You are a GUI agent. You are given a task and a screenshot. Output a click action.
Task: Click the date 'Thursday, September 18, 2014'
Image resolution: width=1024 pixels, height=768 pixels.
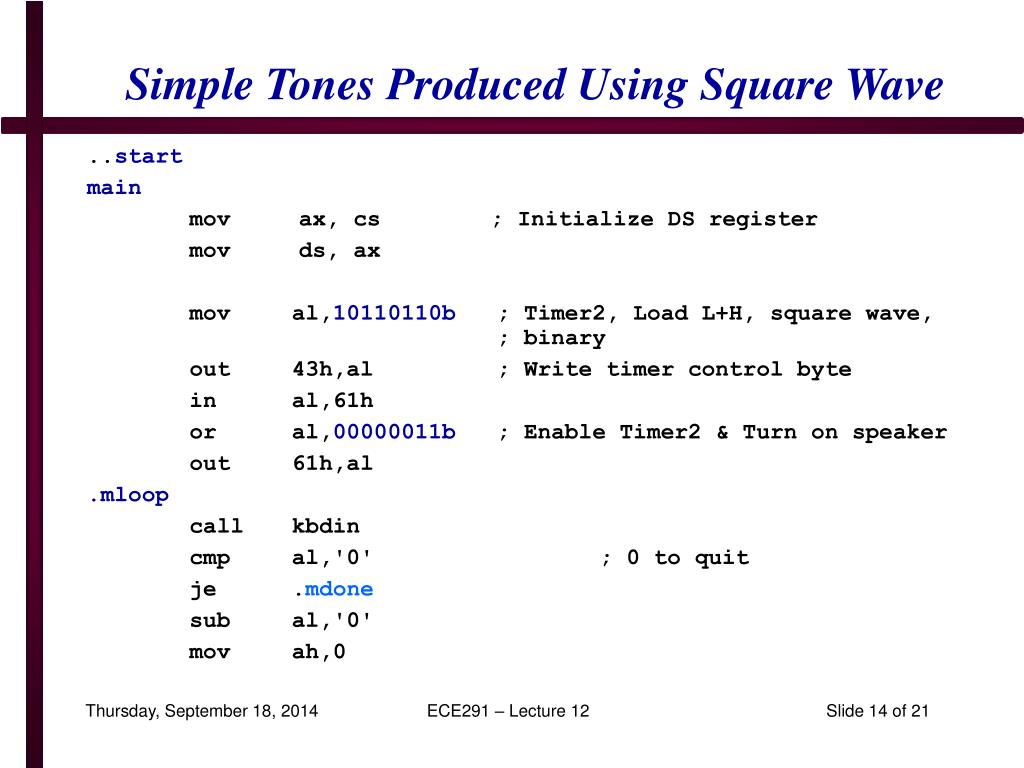click(202, 711)
